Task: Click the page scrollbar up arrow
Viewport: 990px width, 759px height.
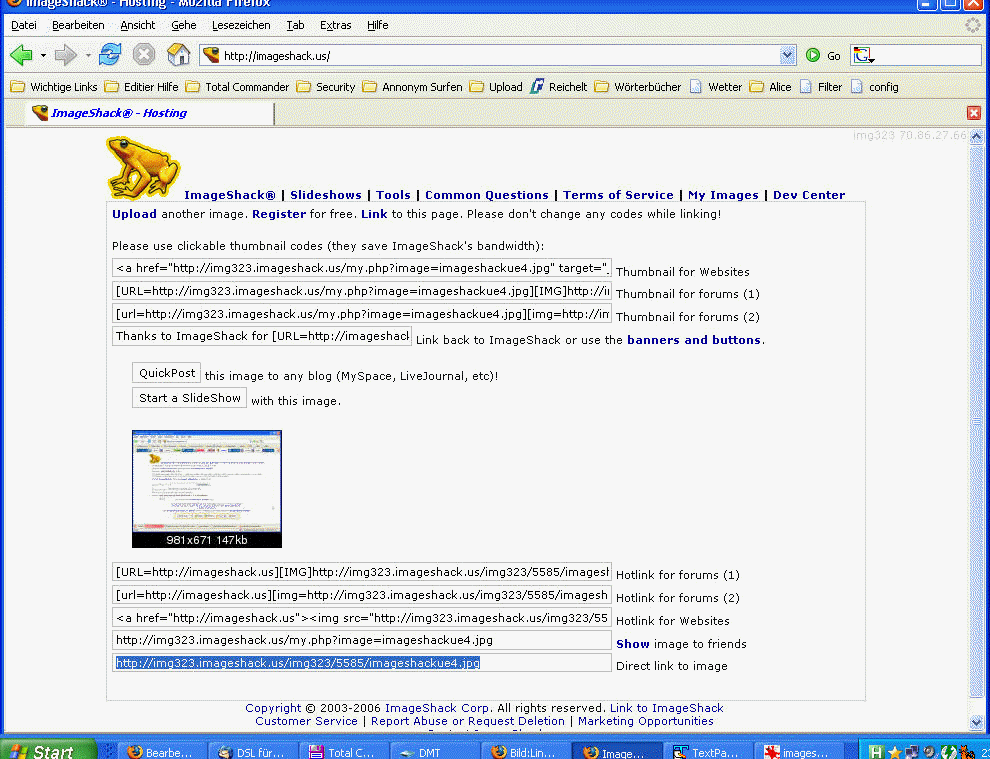Action: (x=976, y=136)
